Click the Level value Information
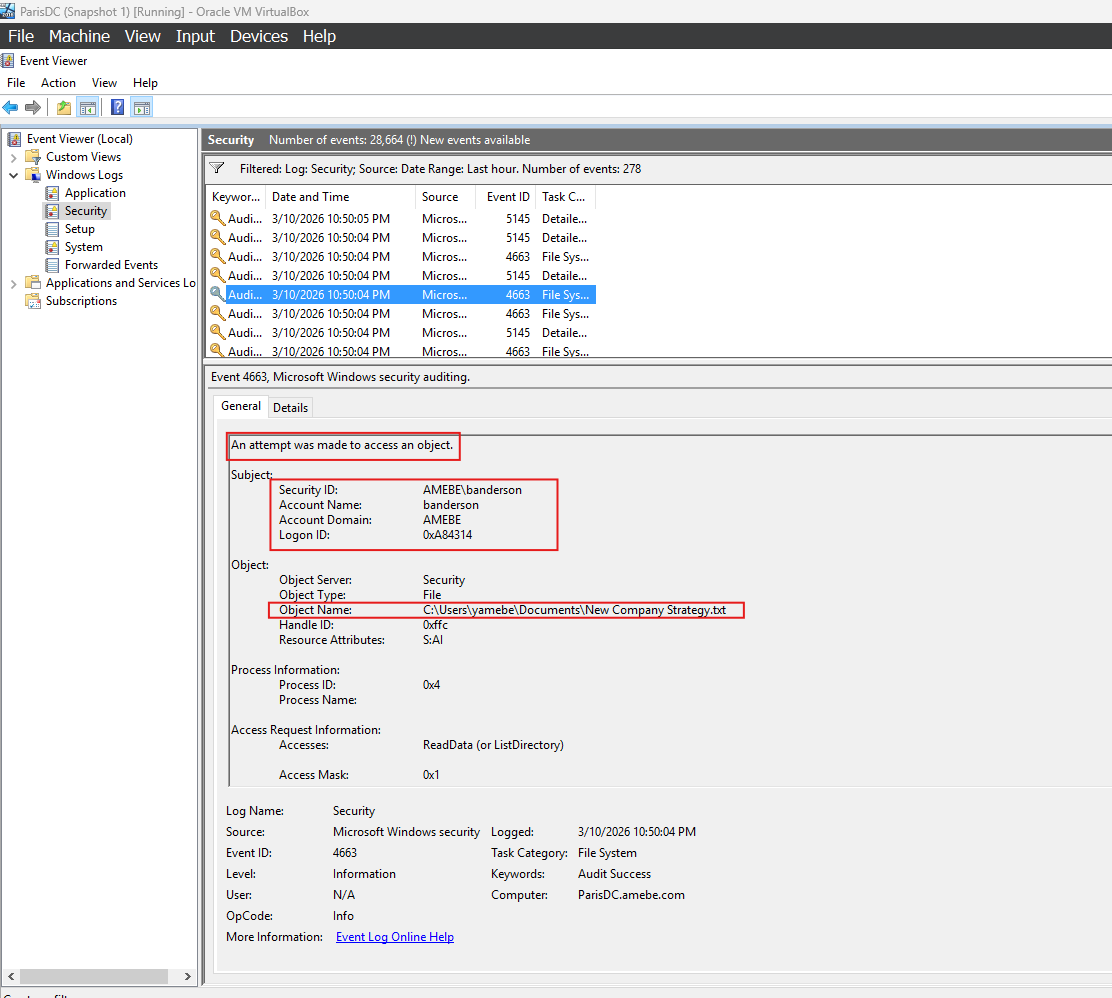Screen dimensions: 1112x998 click(364, 874)
